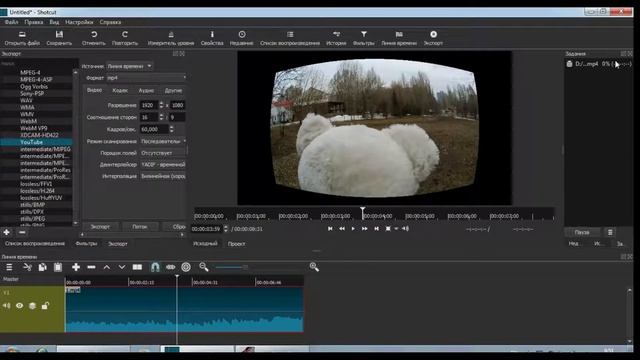Open the Недавние recent files panel
Image resolution: width=640 pixels, height=360 pixels.
point(242,38)
